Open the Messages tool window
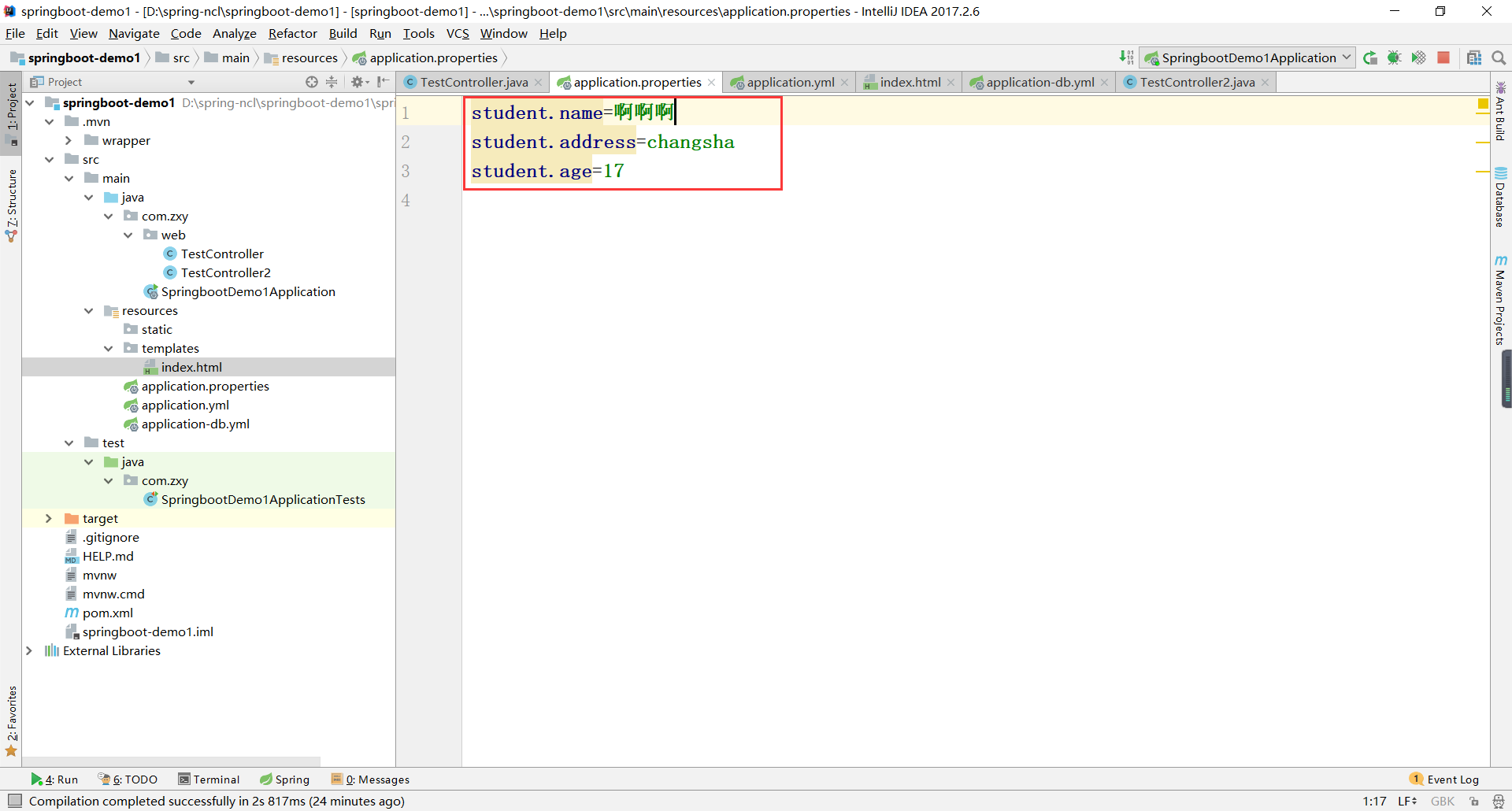The width and height of the screenshot is (1512, 811). [x=371, y=780]
